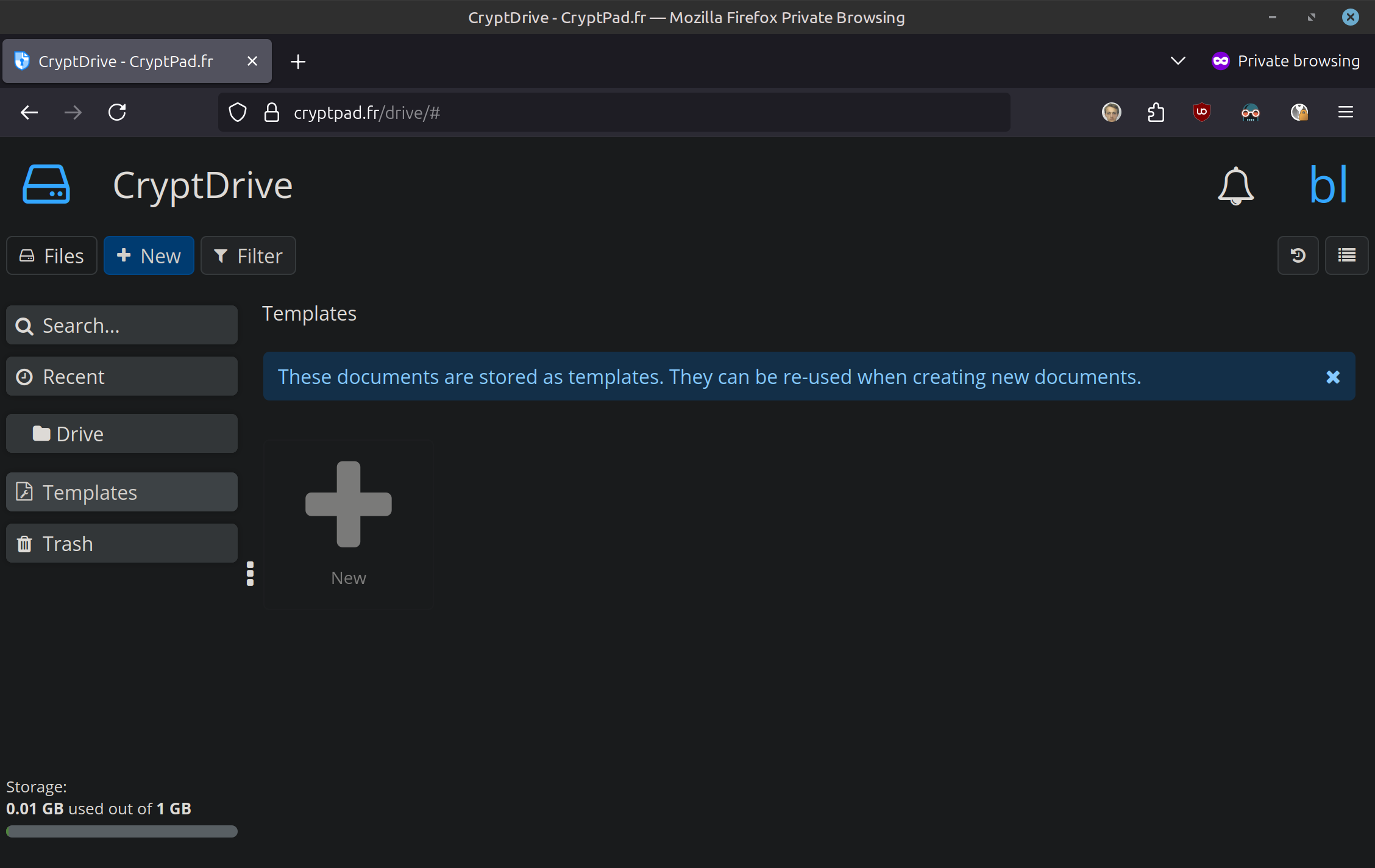Switch to list view mode
Screen dimensions: 1375x868
(x=1346, y=255)
